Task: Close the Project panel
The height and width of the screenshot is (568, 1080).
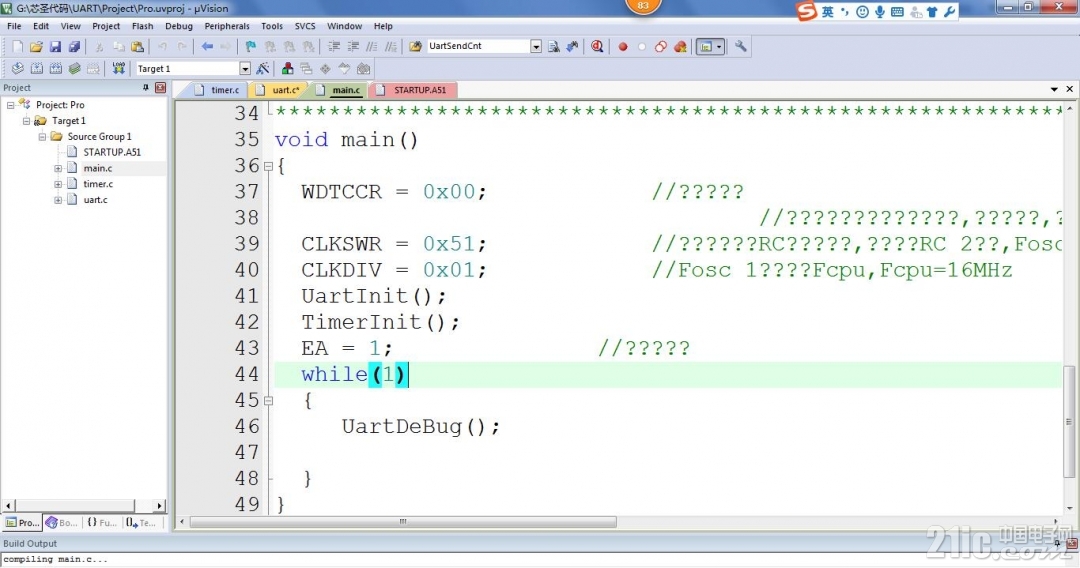Action: pyautogui.click(x=160, y=87)
